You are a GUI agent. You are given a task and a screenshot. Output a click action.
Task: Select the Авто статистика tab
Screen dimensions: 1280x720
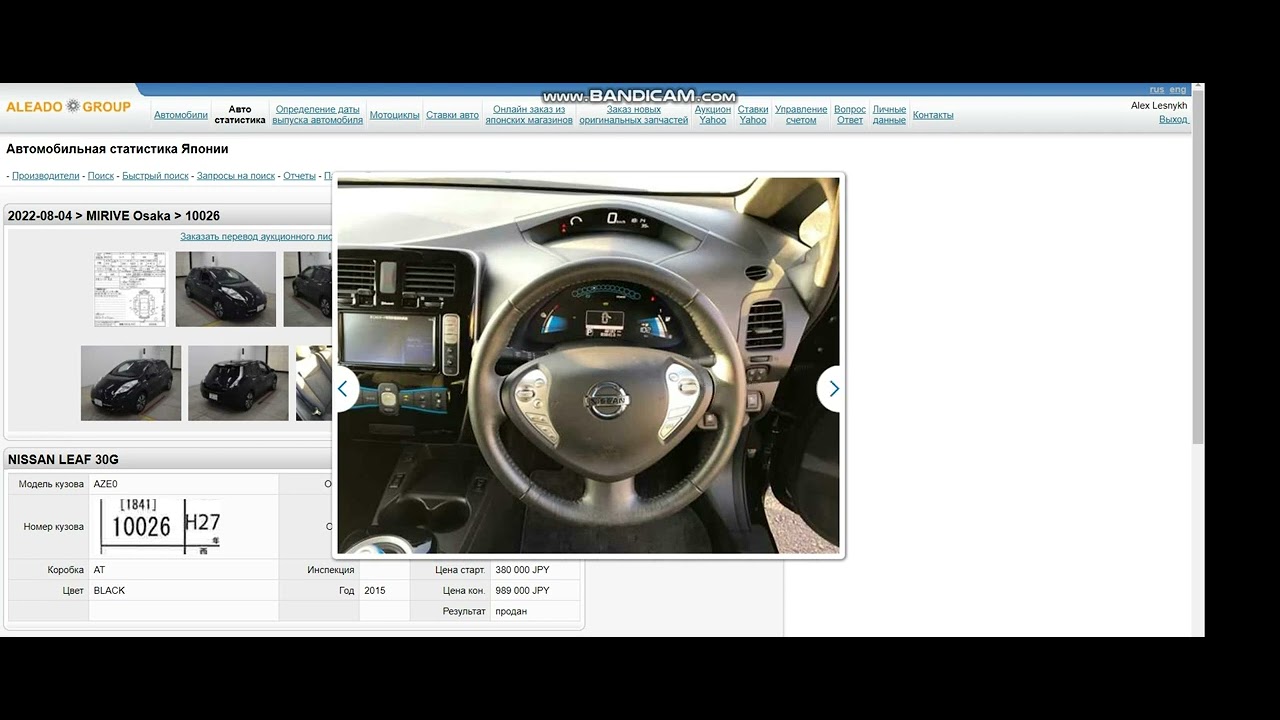click(240, 115)
